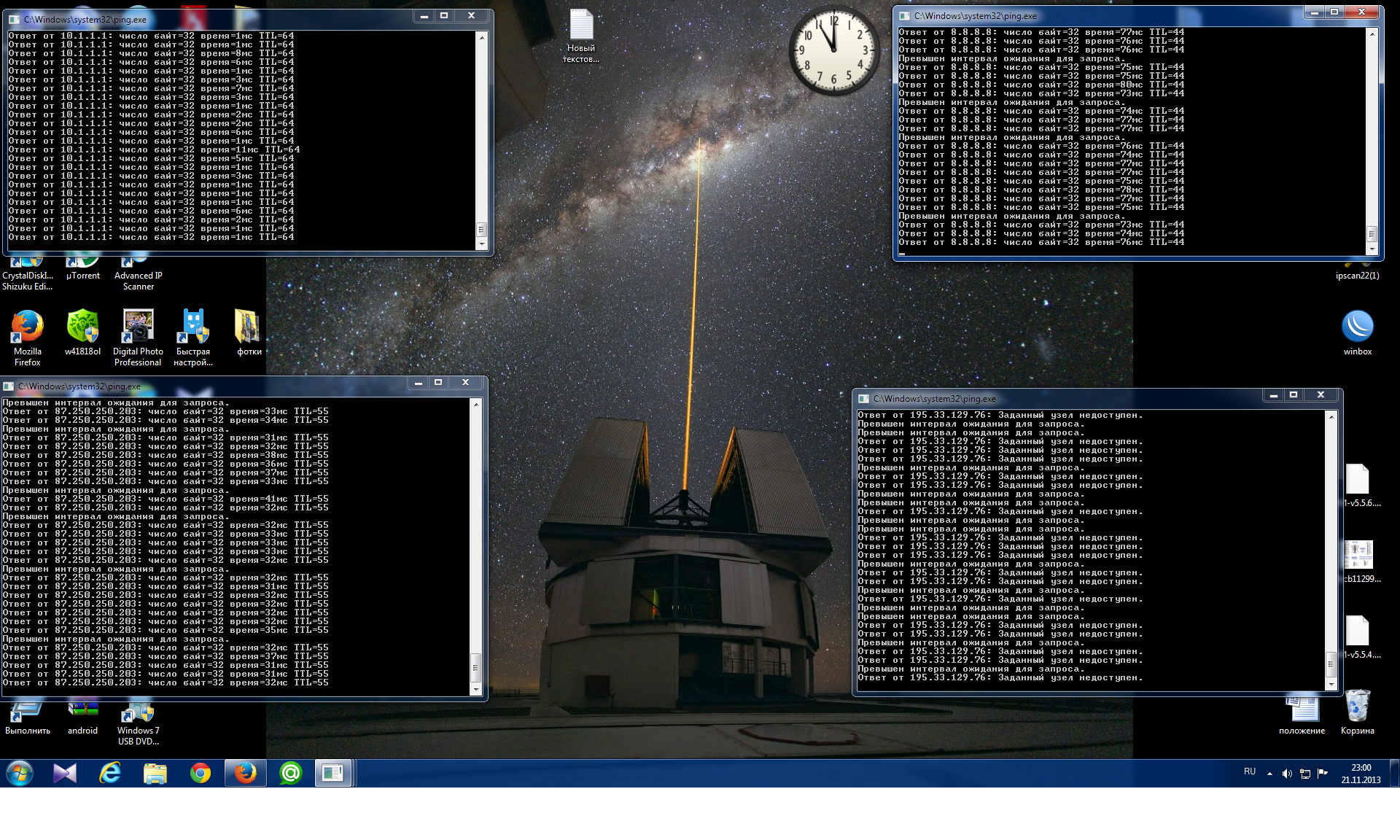The height and width of the screenshot is (840, 1400).
Task: Show hidden tray icons arrow
Action: pos(1269,774)
